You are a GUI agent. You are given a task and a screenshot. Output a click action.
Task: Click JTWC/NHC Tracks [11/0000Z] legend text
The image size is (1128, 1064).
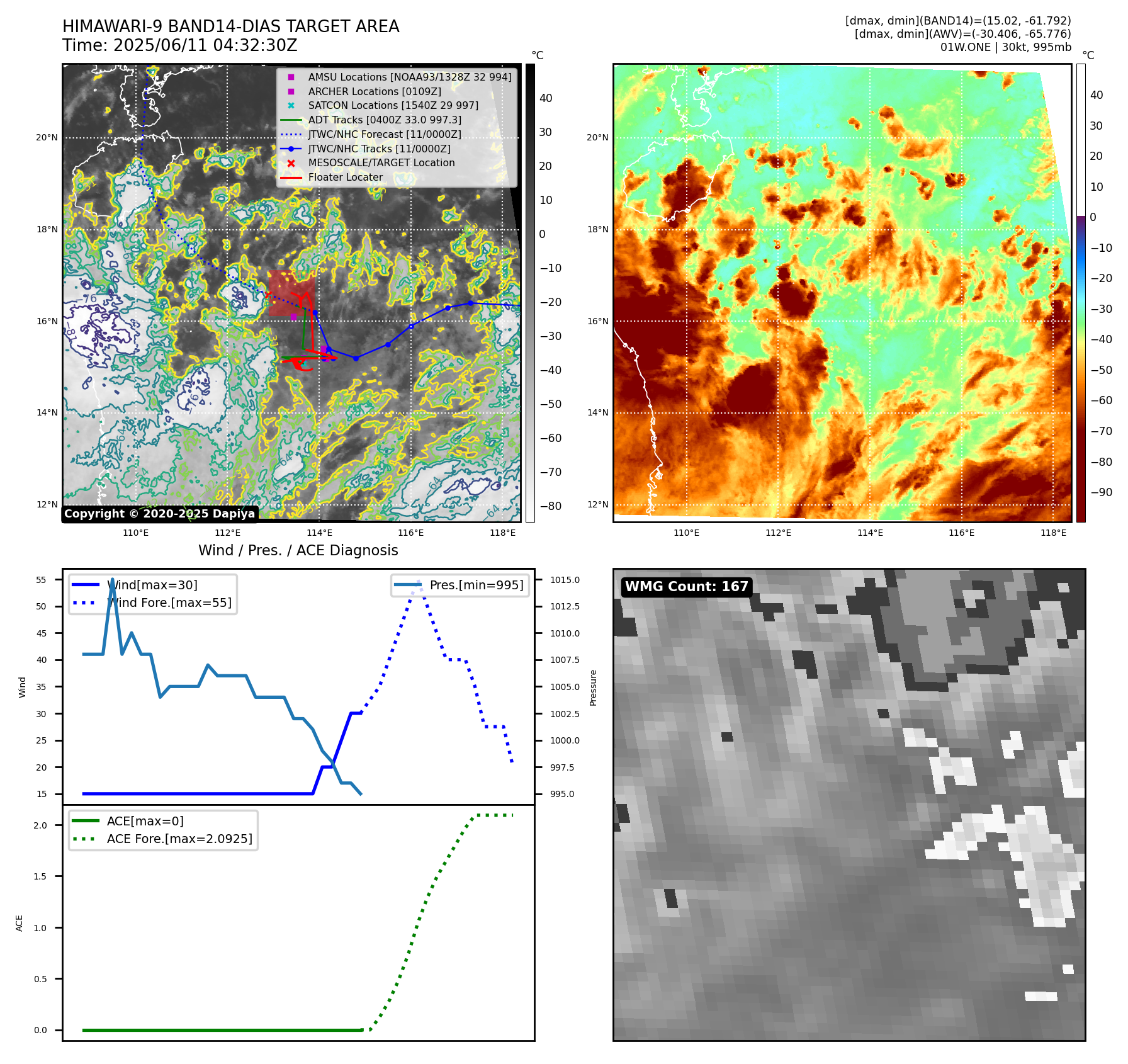[380, 149]
